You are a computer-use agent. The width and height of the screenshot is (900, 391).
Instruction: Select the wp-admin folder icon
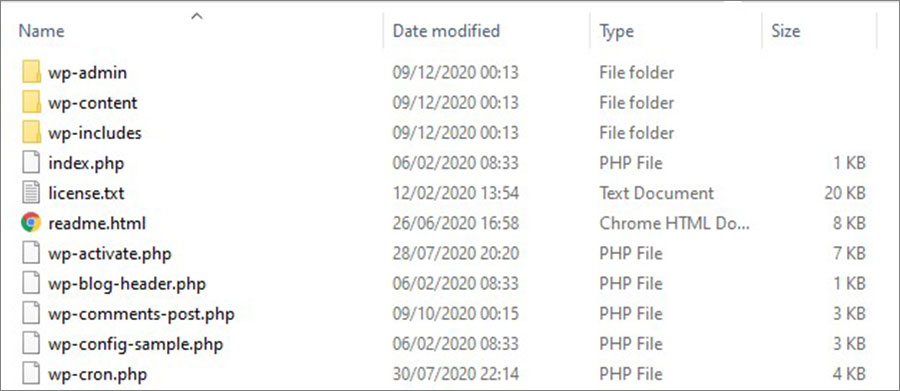tap(32, 73)
